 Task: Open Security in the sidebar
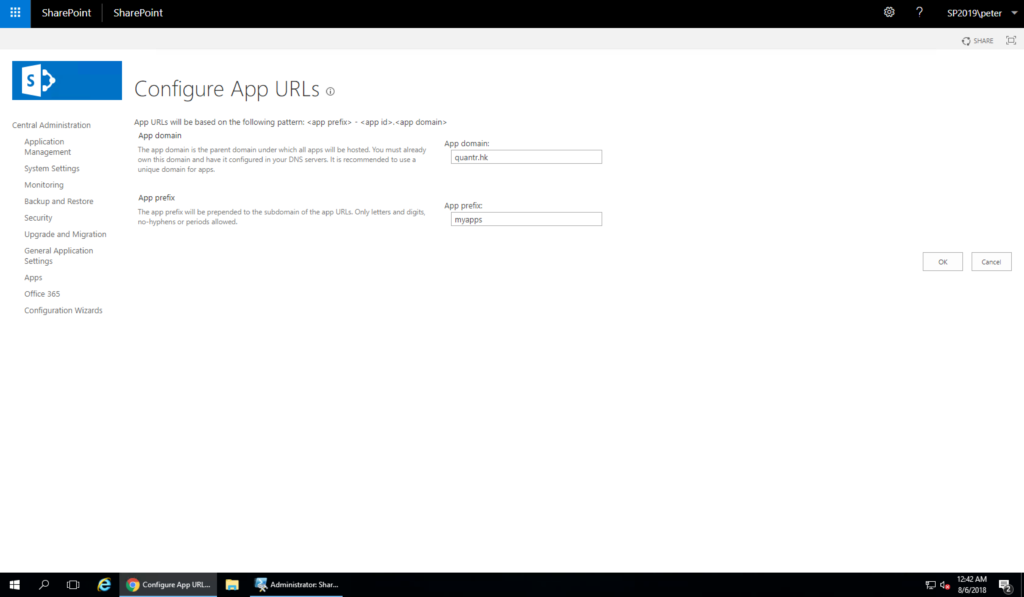[x=38, y=218]
